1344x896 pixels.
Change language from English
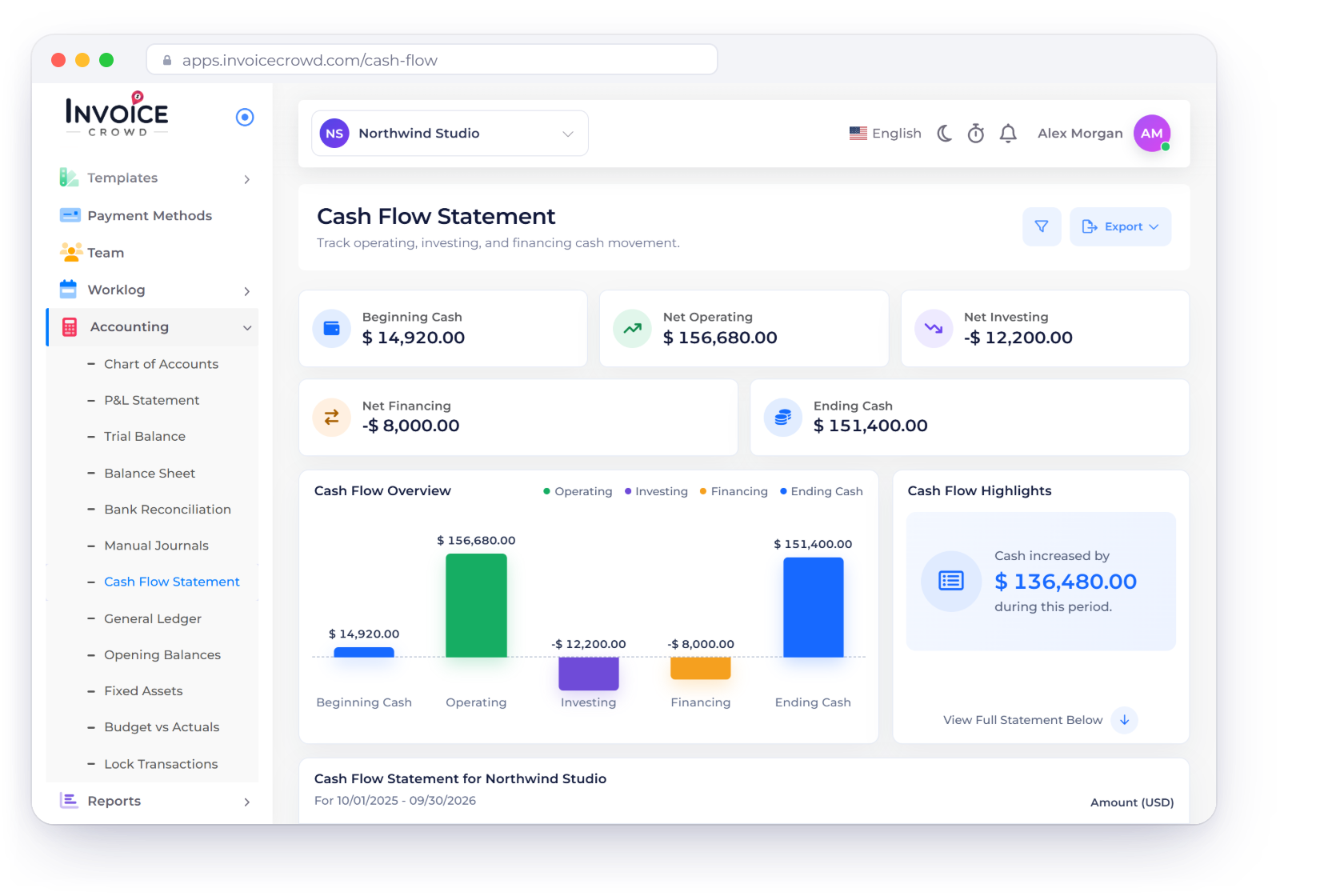click(x=886, y=134)
